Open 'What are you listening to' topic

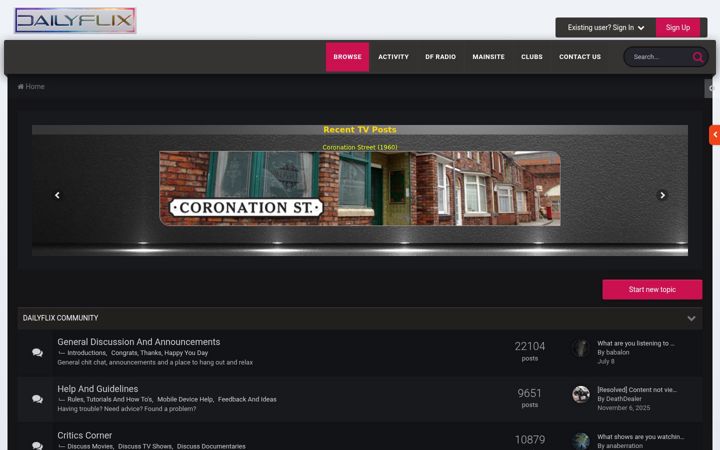coord(636,343)
